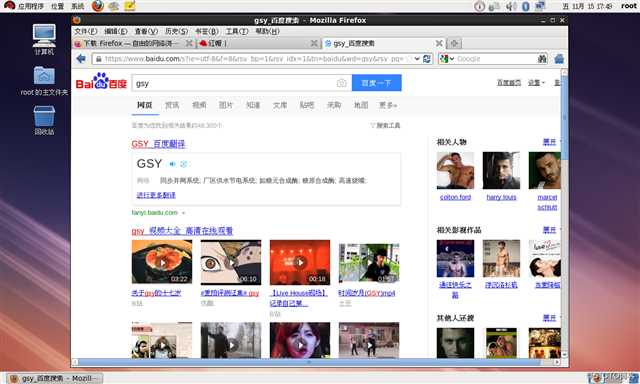Expand 展开 next to 相关影视作品
Viewport: 640px width, 384px height.
549,230
